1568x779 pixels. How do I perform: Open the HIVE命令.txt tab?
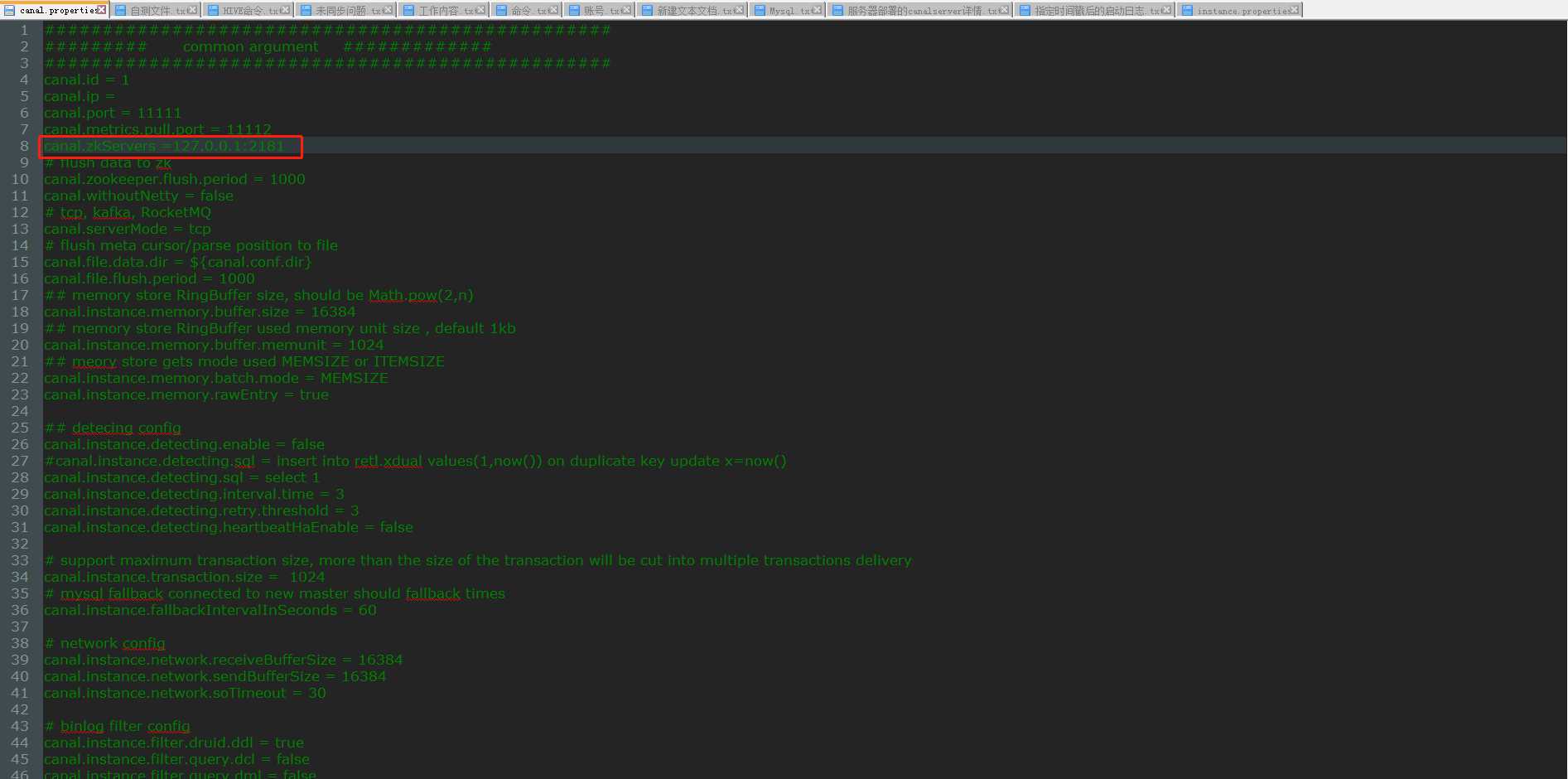(x=248, y=11)
